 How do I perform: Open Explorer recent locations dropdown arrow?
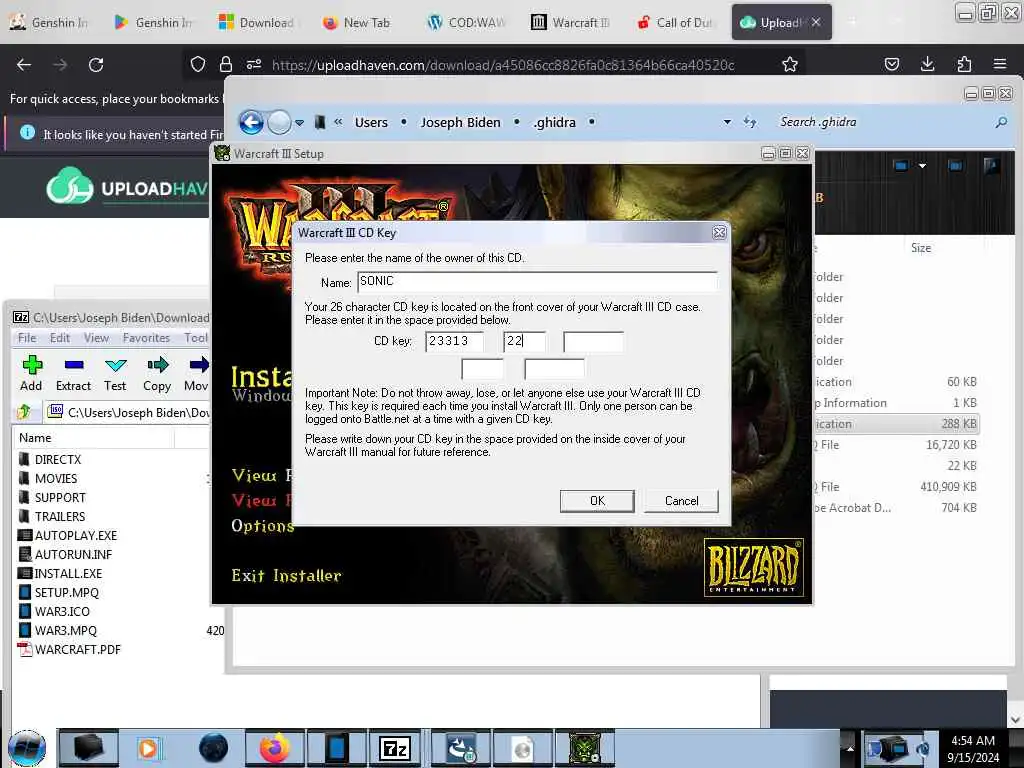pos(299,122)
